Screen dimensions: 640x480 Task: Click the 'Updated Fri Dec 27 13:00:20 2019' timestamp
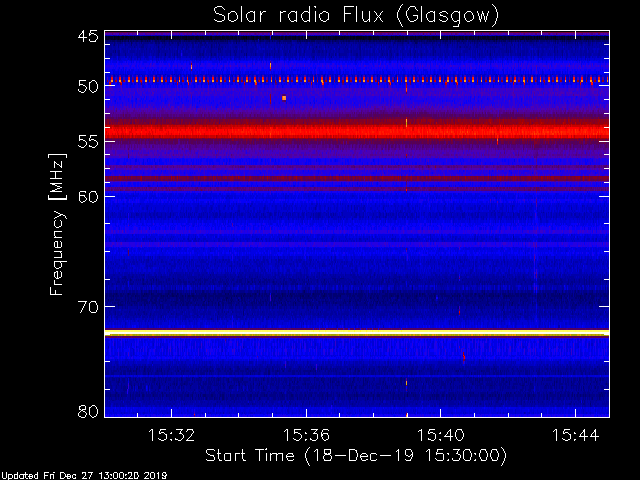coord(84,476)
